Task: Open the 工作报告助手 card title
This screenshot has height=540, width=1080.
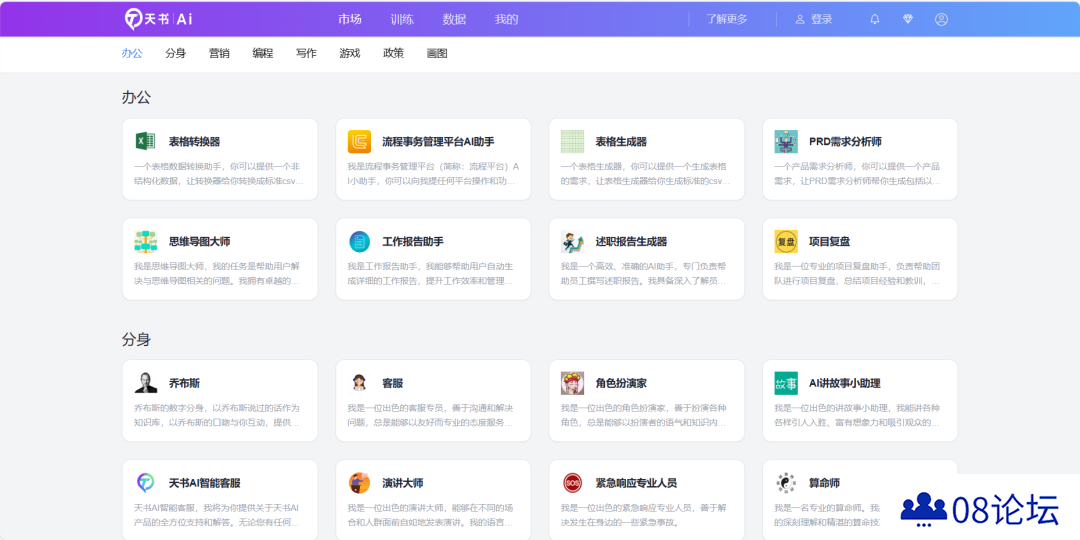Action: 413,242
